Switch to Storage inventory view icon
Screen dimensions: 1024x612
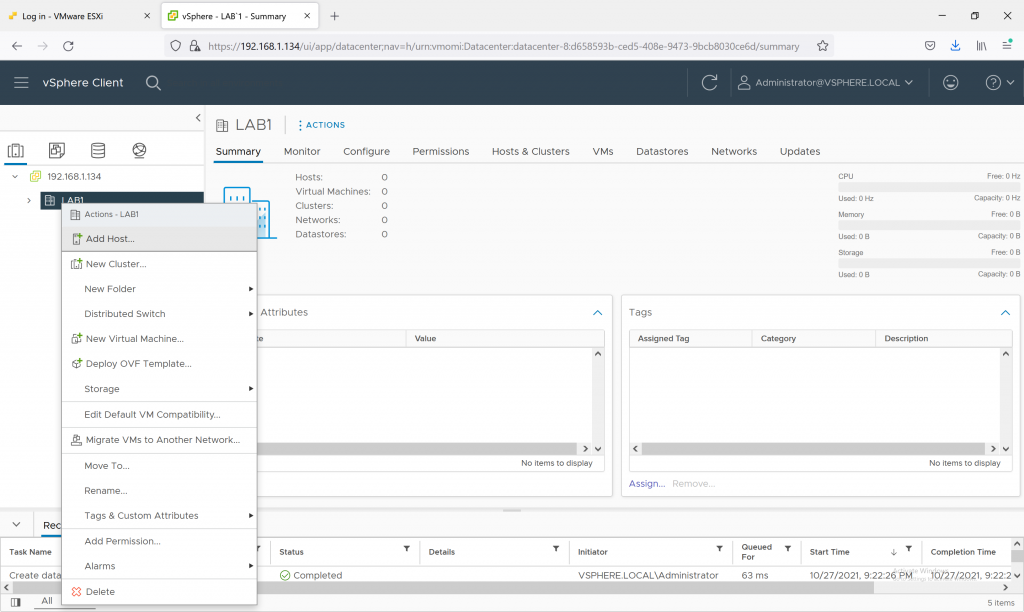(98, 150)
